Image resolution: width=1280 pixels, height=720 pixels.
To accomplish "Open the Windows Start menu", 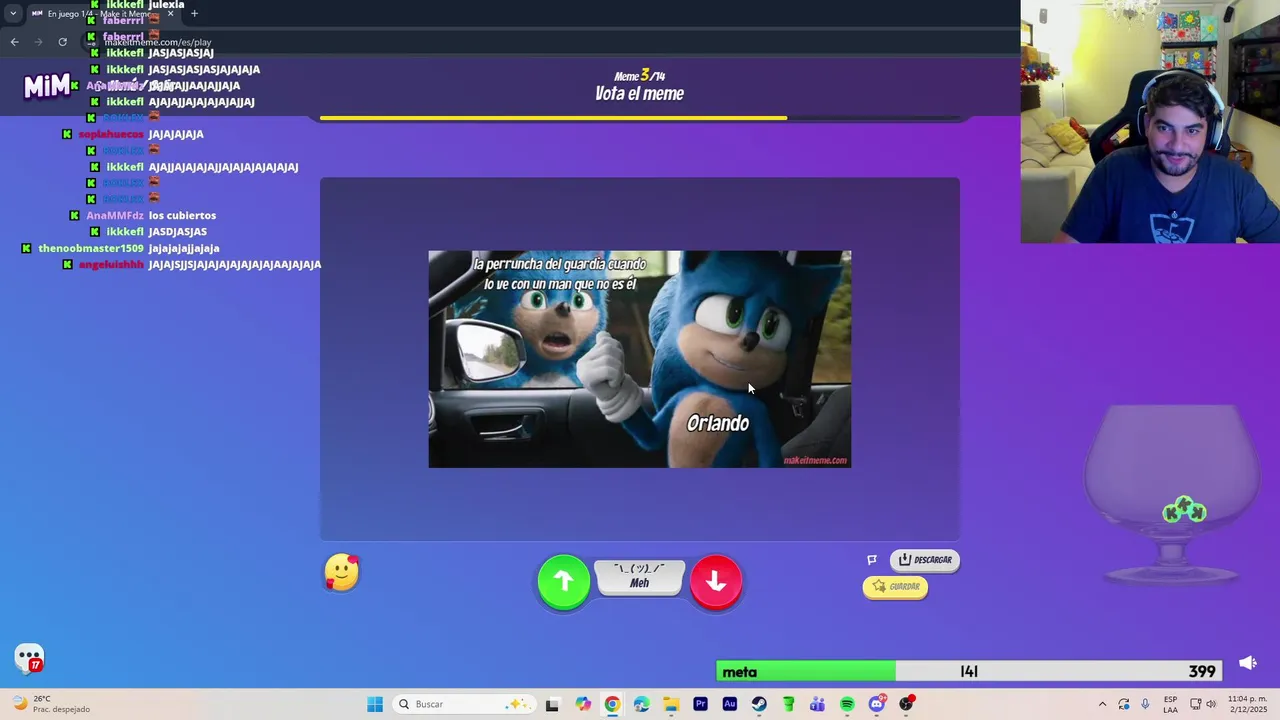I will point(375,704).
